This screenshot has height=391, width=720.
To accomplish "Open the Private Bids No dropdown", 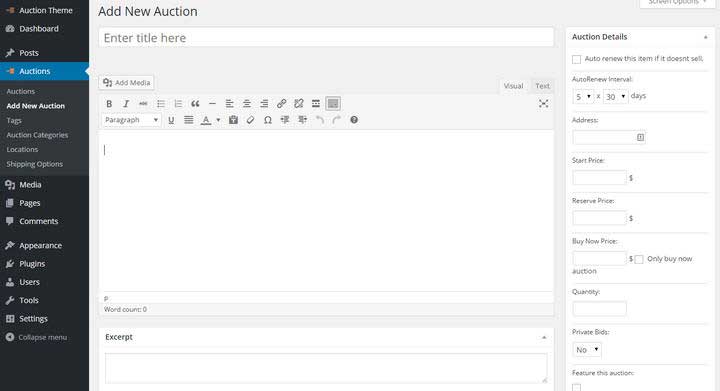I will click(x=587, y=350).
